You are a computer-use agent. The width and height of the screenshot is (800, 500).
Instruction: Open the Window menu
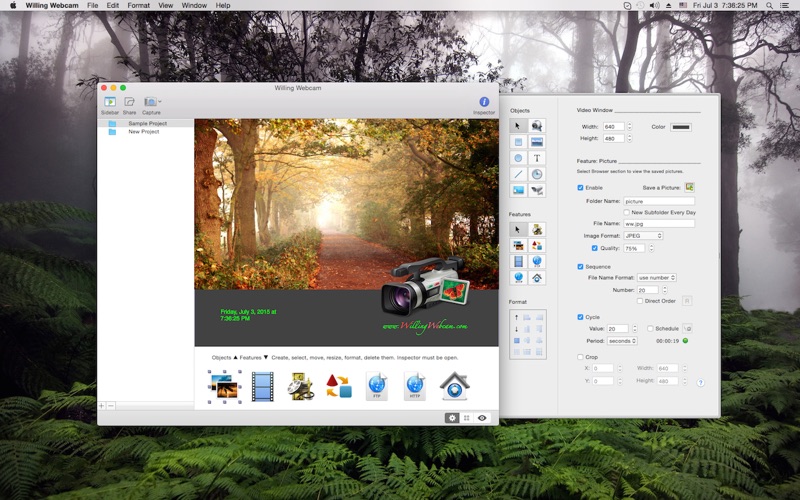coord(194,5)
